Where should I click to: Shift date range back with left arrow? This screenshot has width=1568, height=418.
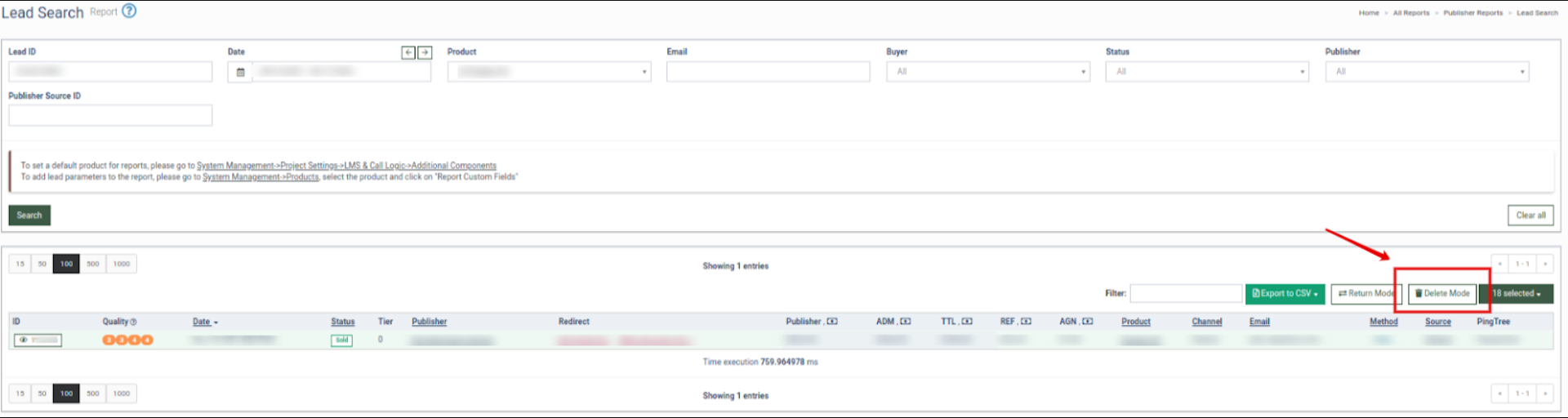408,52
